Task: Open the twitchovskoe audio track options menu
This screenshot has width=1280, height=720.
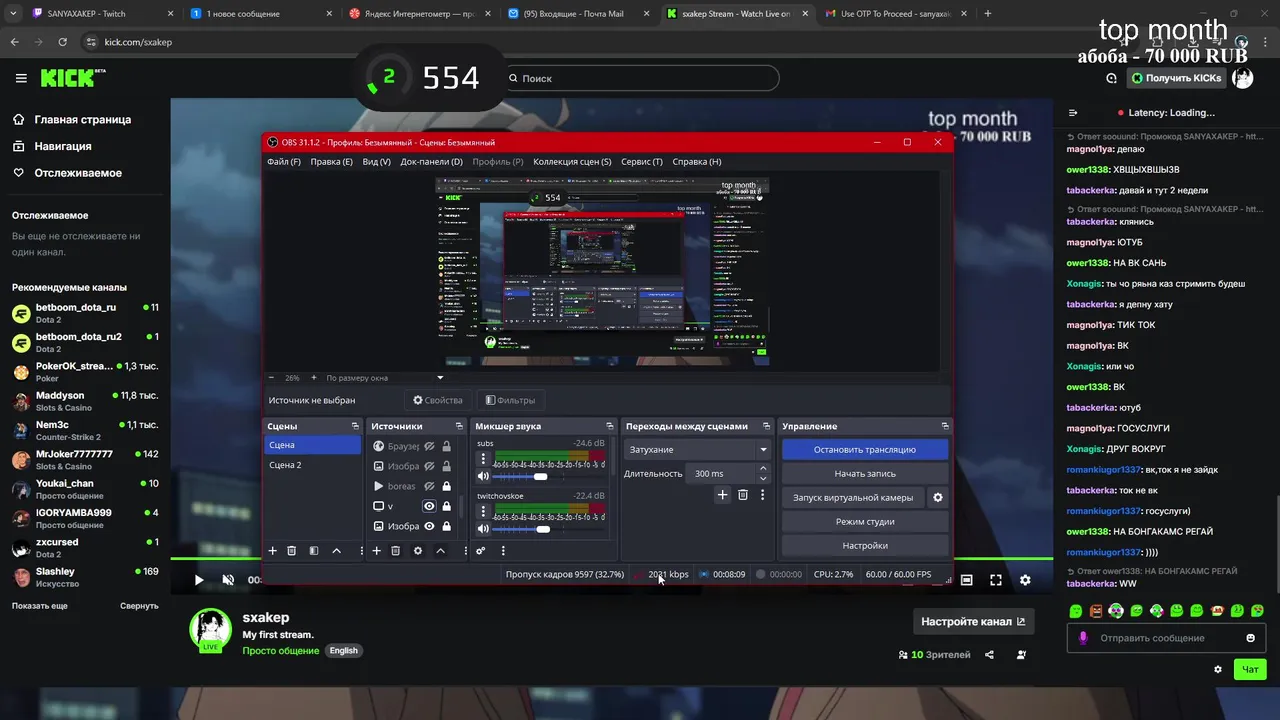Action: pyautogui.click(x=483, y=511)
